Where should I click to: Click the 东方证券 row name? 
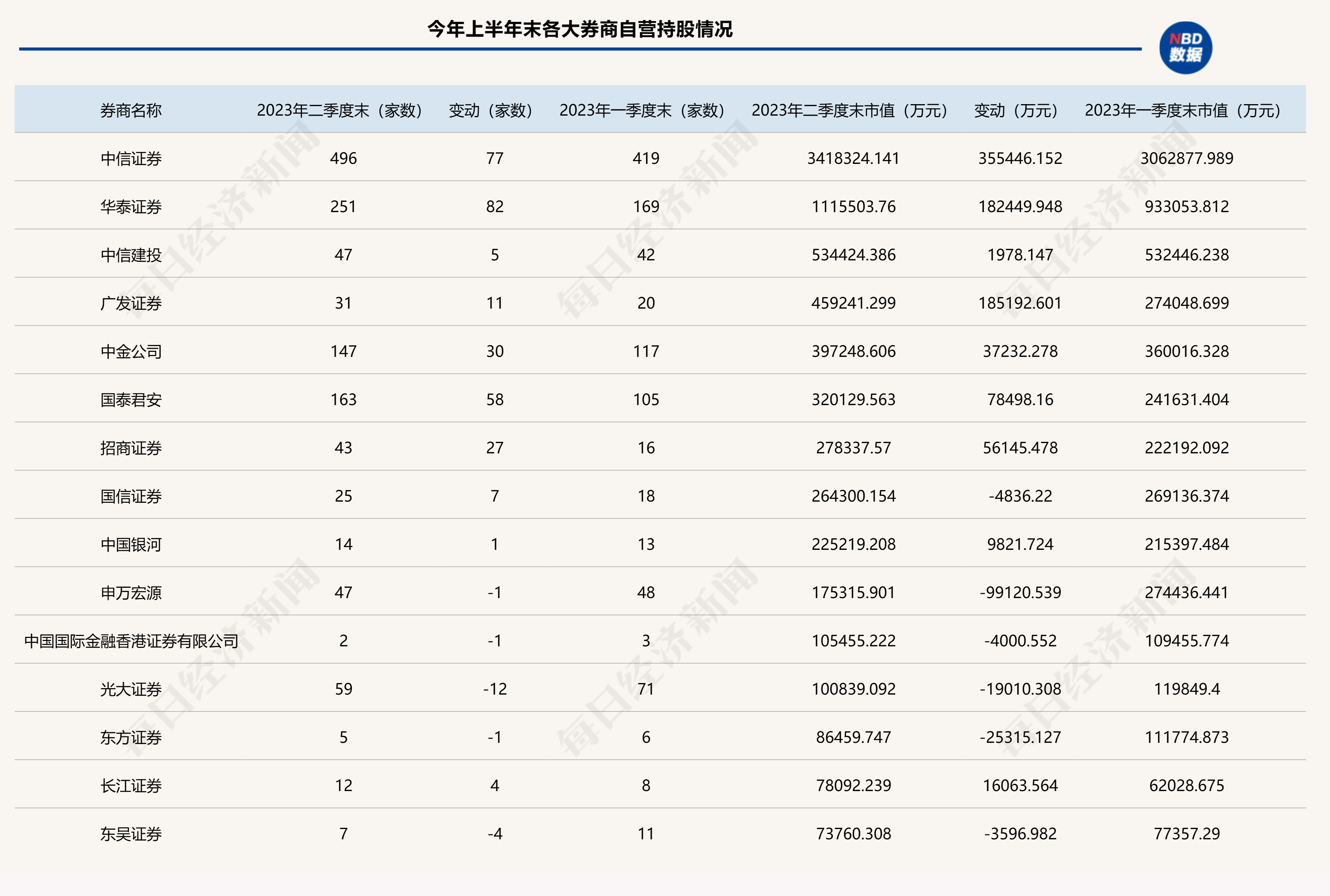coord(131,738)
